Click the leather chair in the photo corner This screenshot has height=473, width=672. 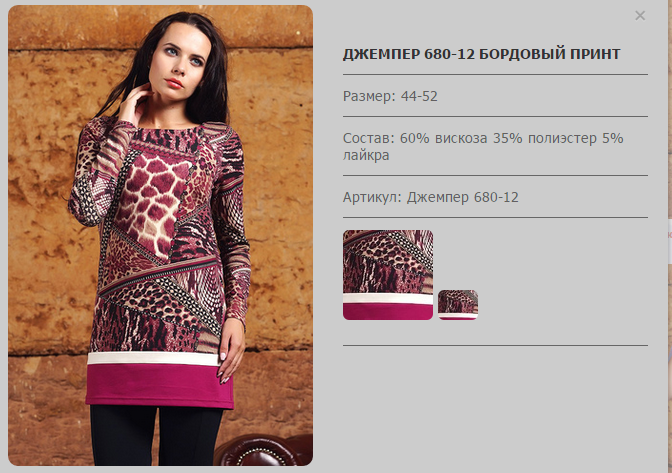pyautogui.click(x=263, y=451)
